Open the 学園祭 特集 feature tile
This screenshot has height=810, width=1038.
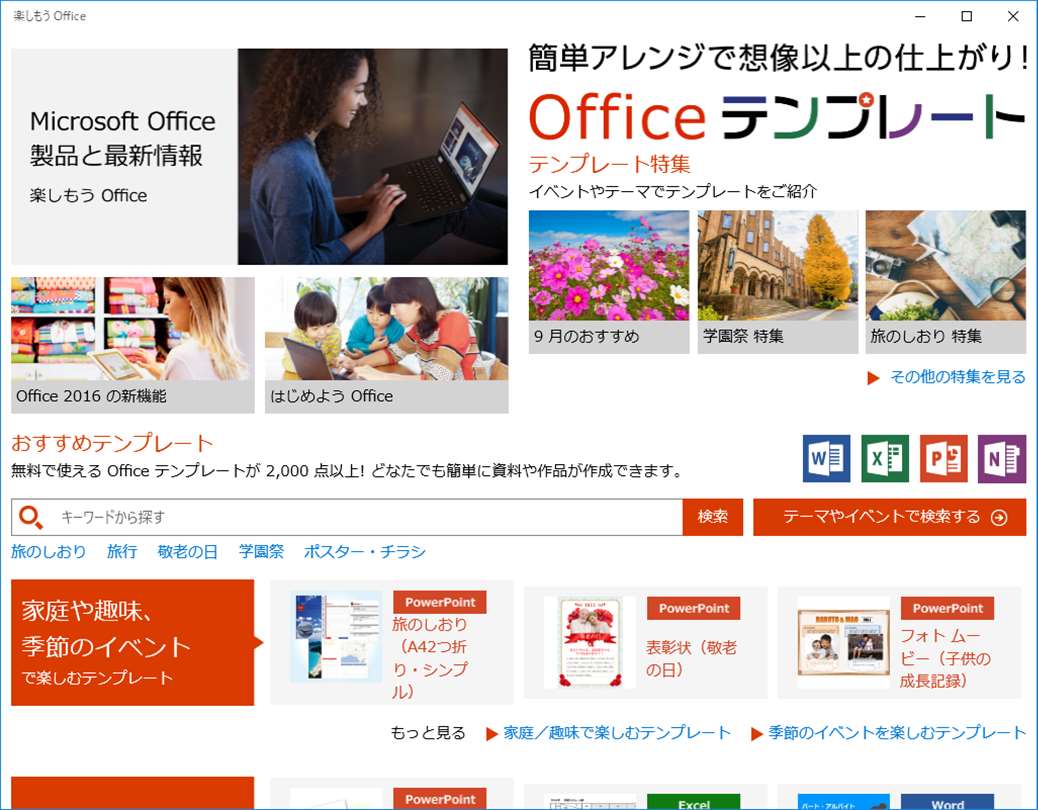[778, 282]
